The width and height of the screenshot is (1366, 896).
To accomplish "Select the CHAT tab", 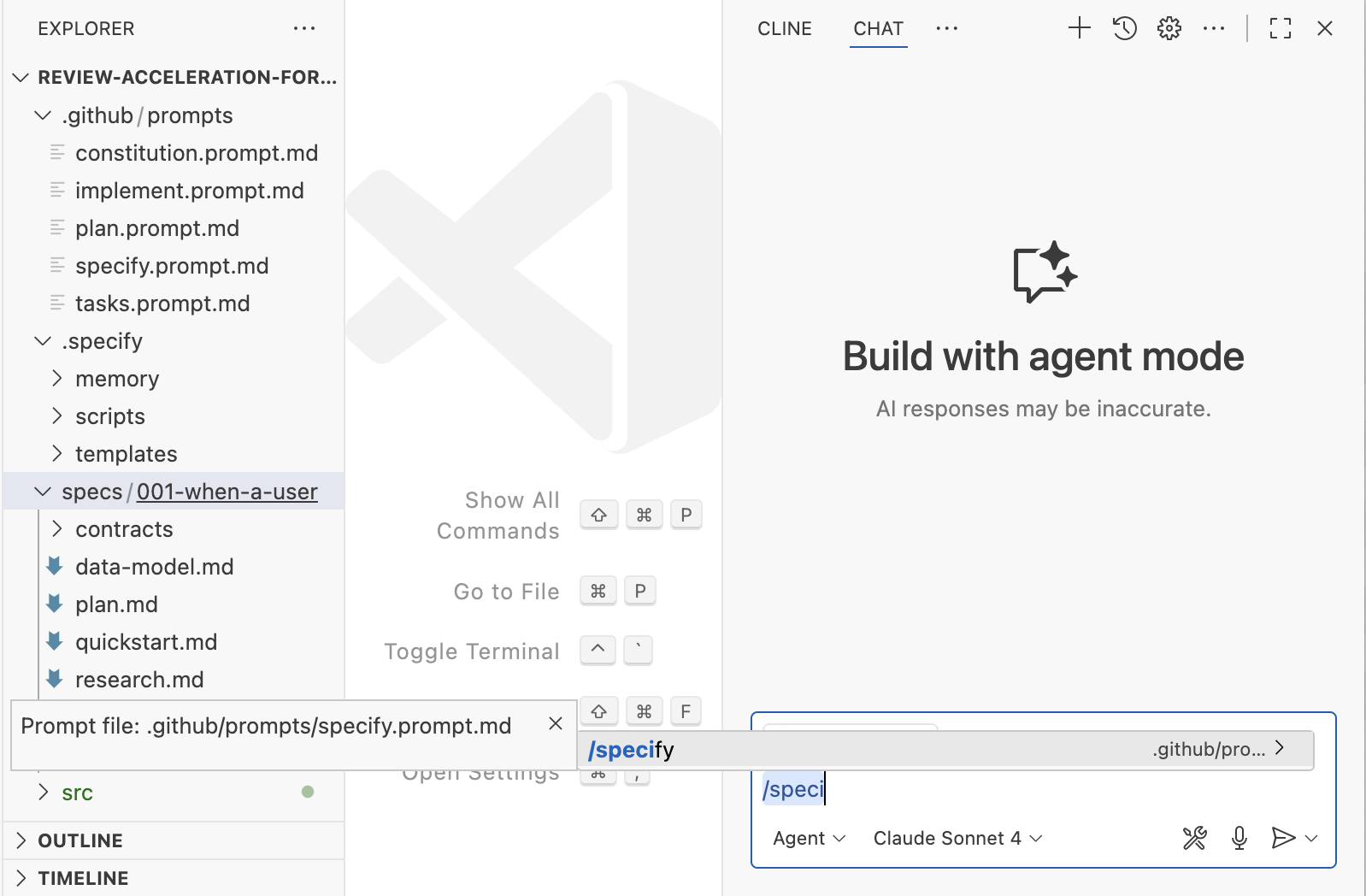I will [878, 28].
